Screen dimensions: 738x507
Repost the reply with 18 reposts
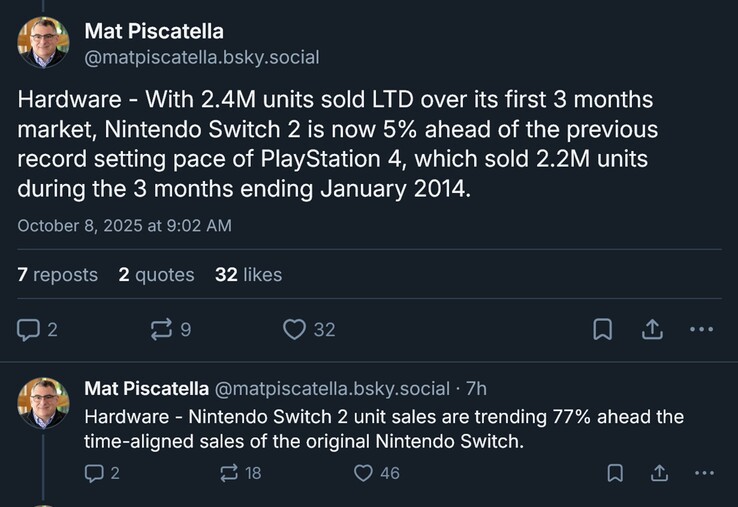tap(229, 472)
